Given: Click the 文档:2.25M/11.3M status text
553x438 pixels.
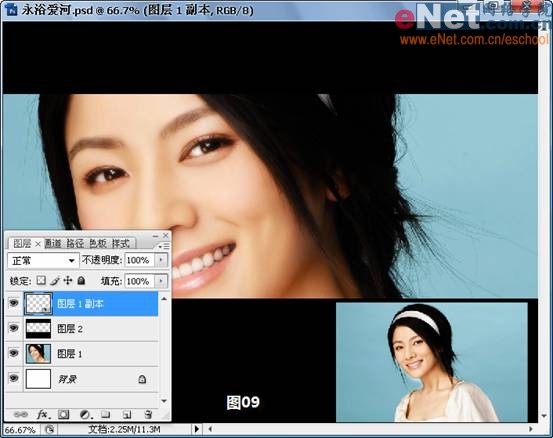Looking at the screenshot, I should (124, 430).
